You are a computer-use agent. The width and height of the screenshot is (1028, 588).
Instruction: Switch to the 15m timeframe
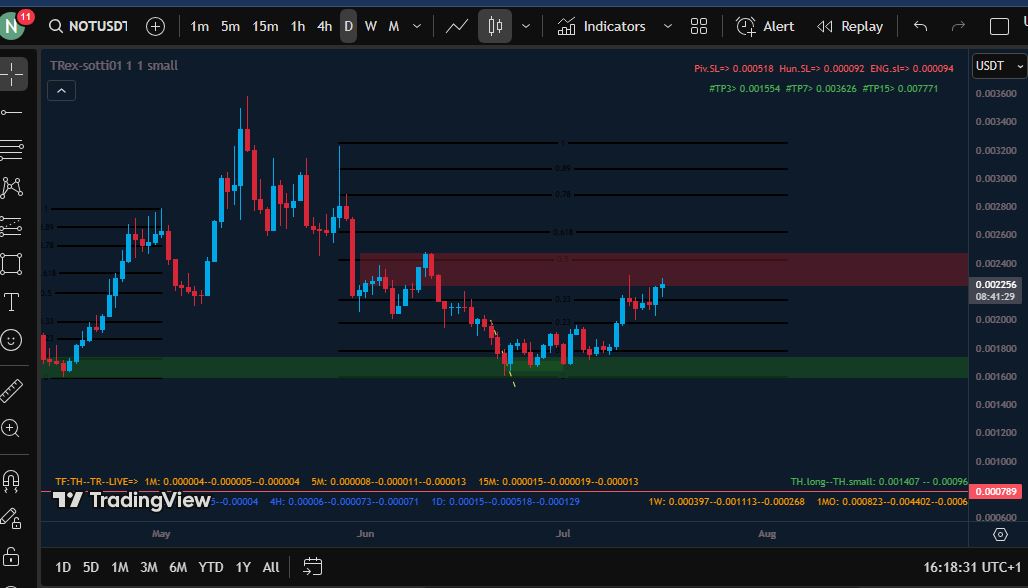point(265,26)
